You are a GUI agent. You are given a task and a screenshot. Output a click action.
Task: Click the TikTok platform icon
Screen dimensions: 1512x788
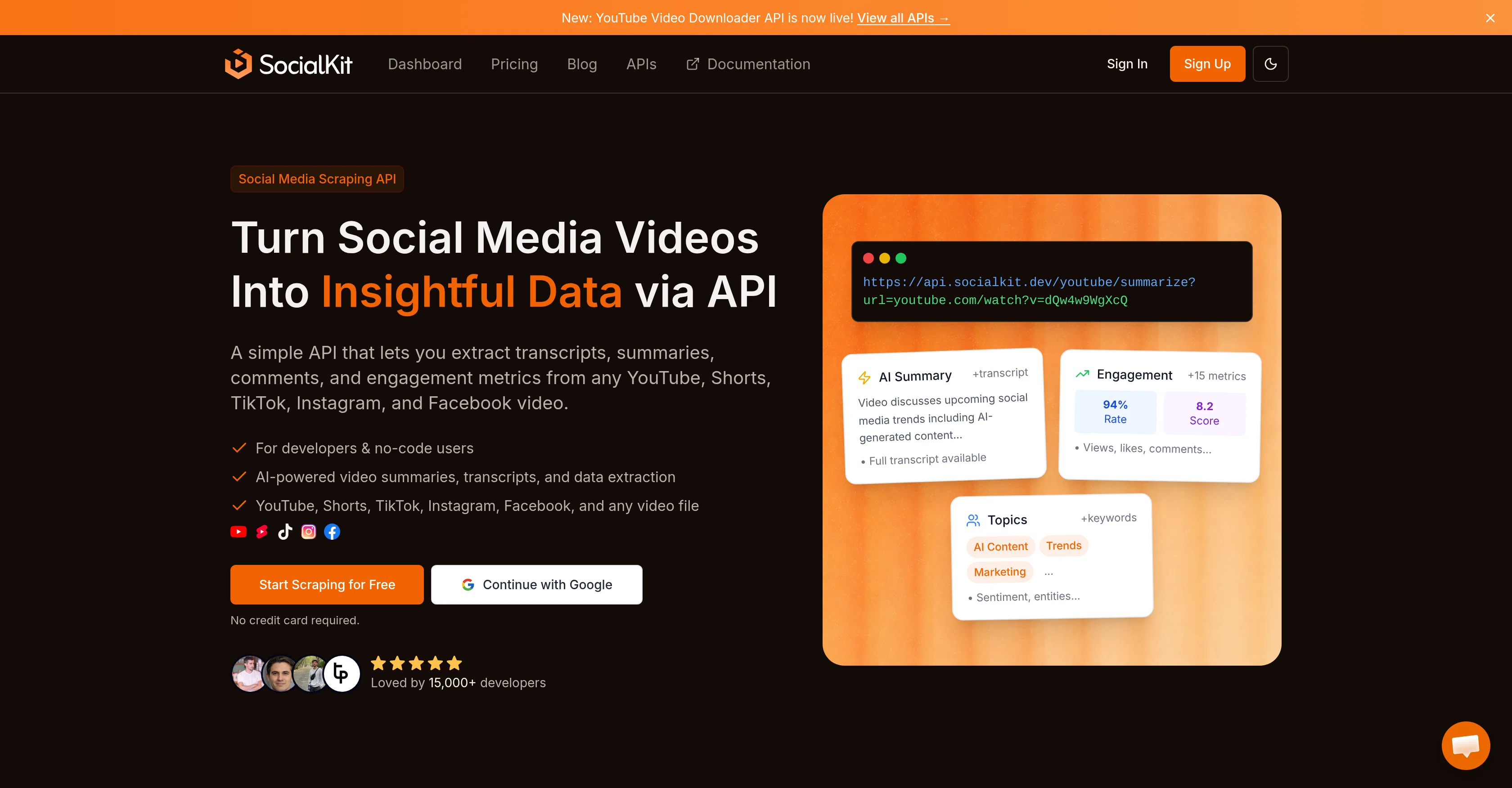click(x=285, y=532)
